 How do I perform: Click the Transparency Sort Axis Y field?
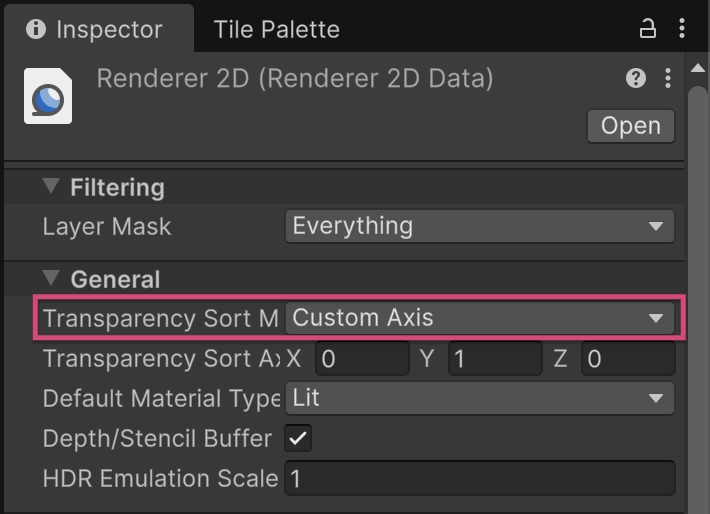[x=495, y=359]
